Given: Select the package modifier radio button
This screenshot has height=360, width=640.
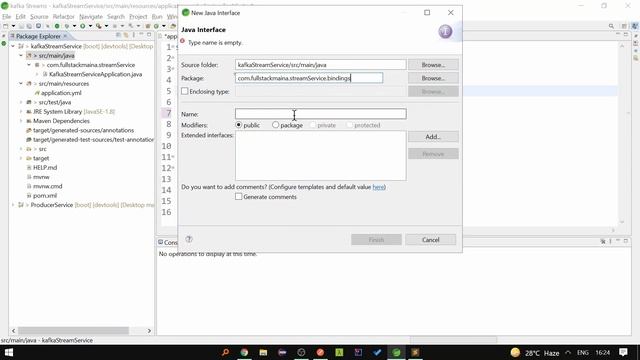Looking at the screenshot, I should [x=276, y=125].
